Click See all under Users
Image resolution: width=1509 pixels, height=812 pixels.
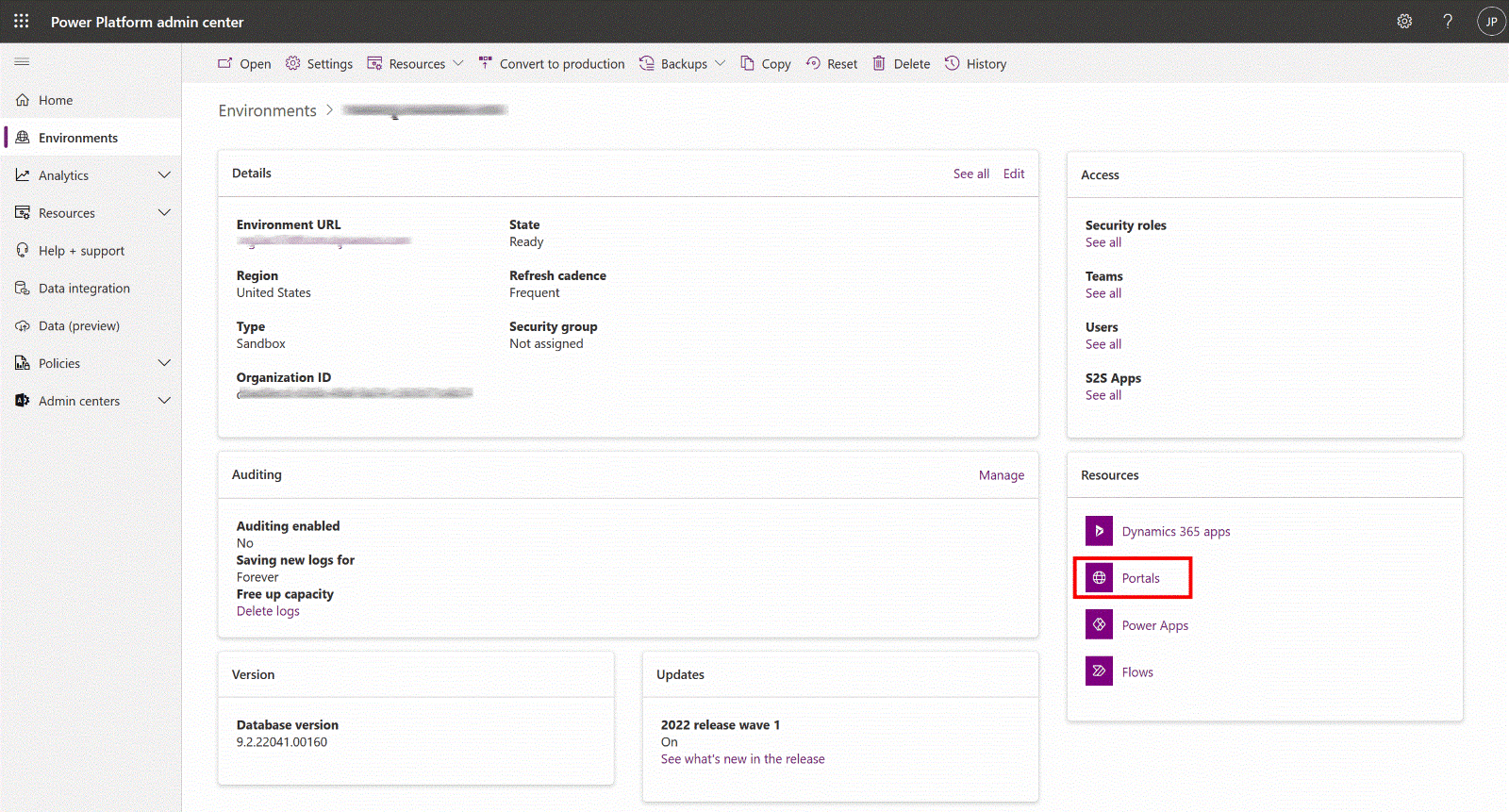(1103, 344)
